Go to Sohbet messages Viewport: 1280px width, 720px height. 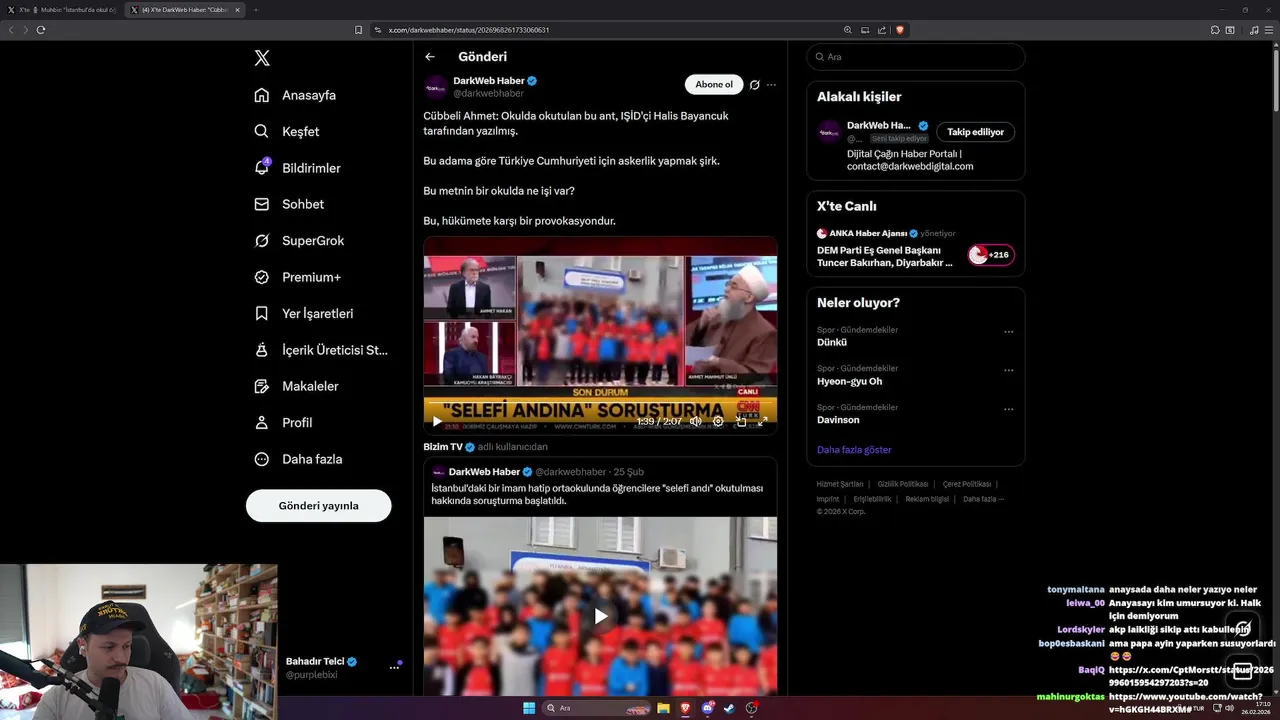289,204
